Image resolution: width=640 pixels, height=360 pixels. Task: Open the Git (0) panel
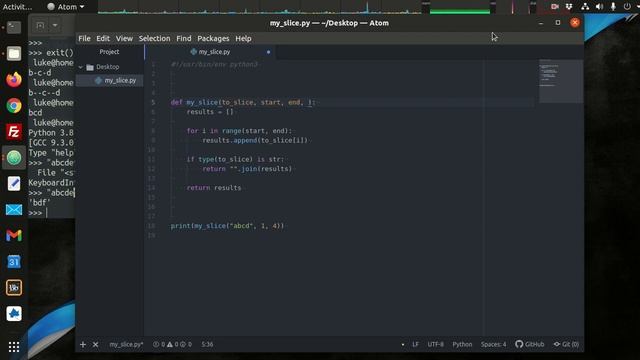566,344
